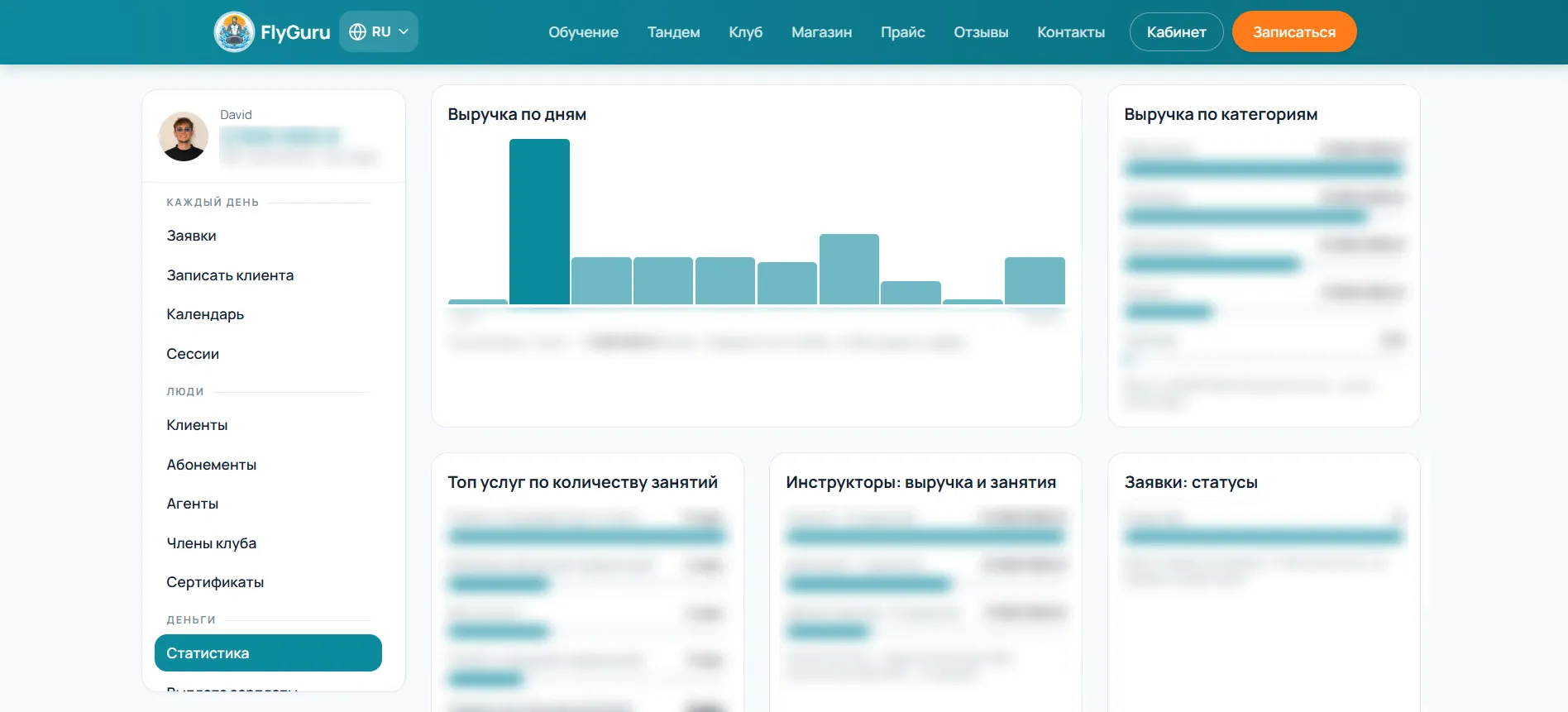Open the Контакты page
This screenshot has height=712, width=1568.
click(x=1071, y=32)
